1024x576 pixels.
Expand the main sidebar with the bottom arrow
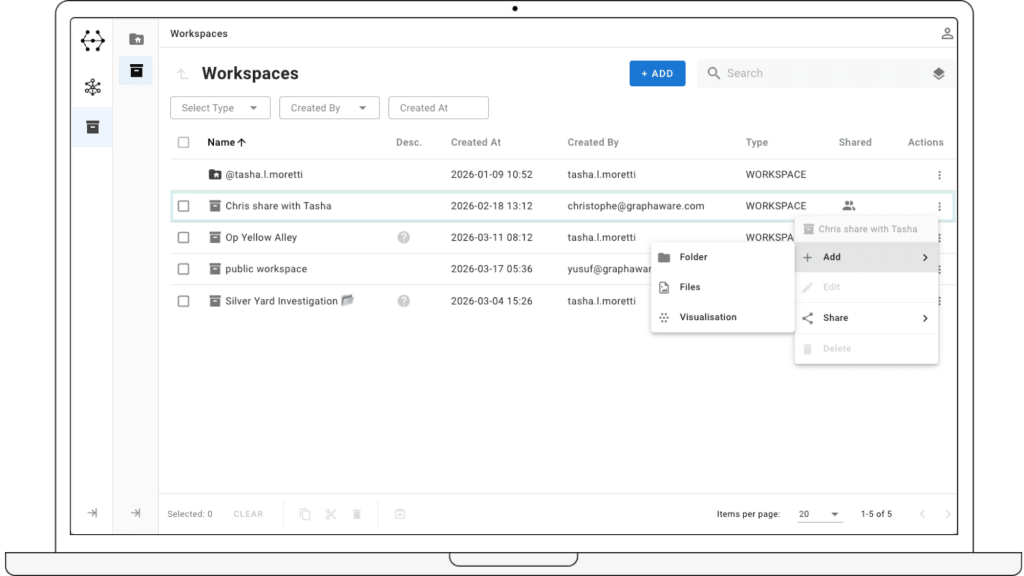pos(93,513)
